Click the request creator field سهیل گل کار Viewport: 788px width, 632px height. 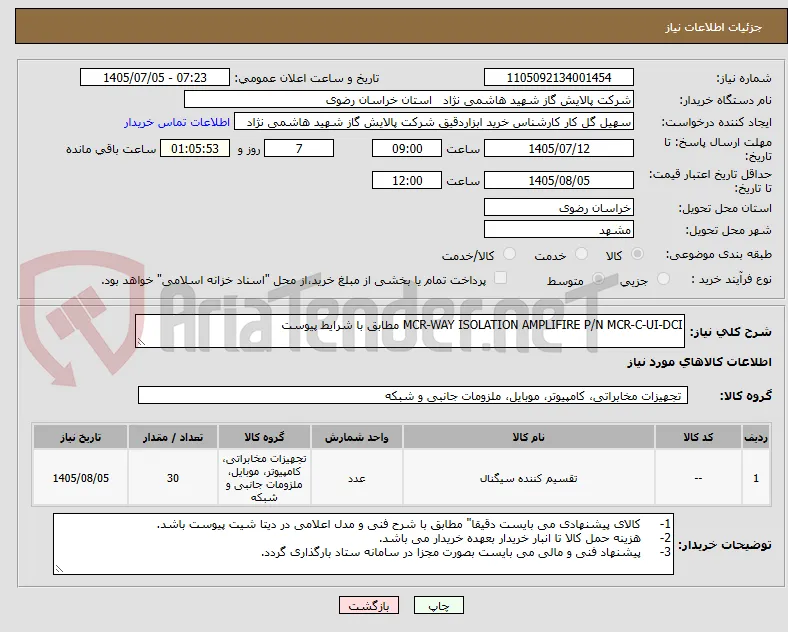434,122
